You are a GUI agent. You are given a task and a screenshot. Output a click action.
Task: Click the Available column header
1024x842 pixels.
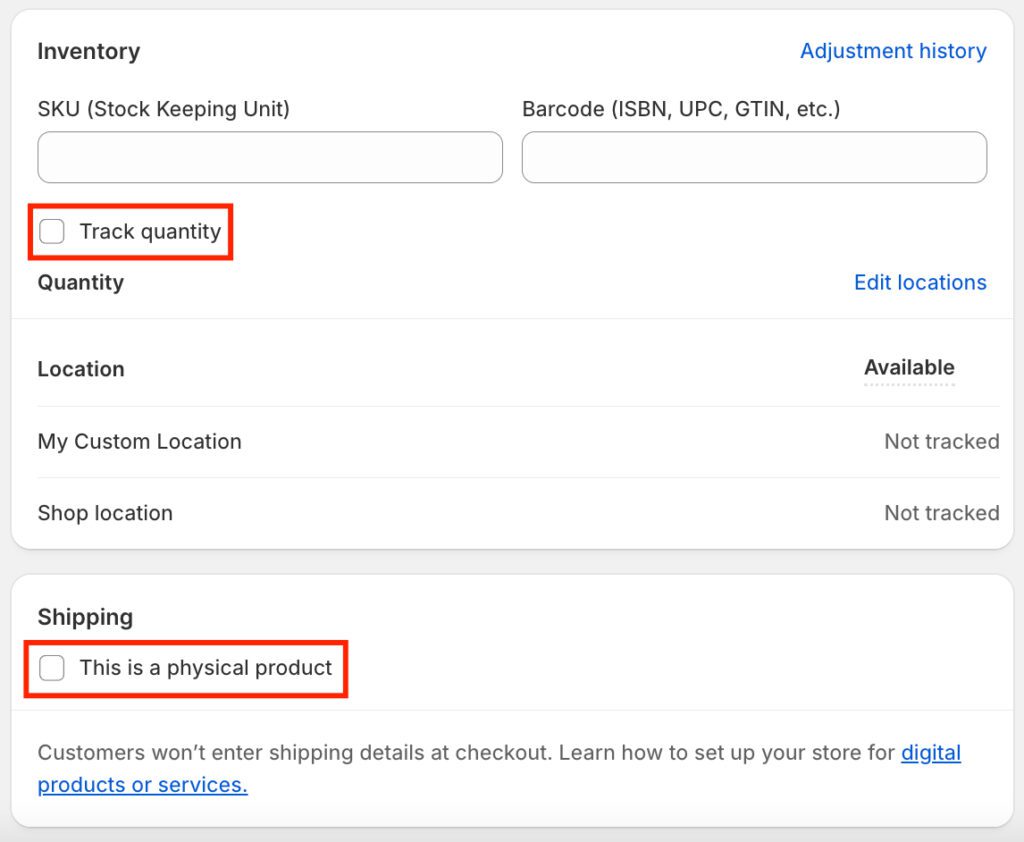click(909, 368)
